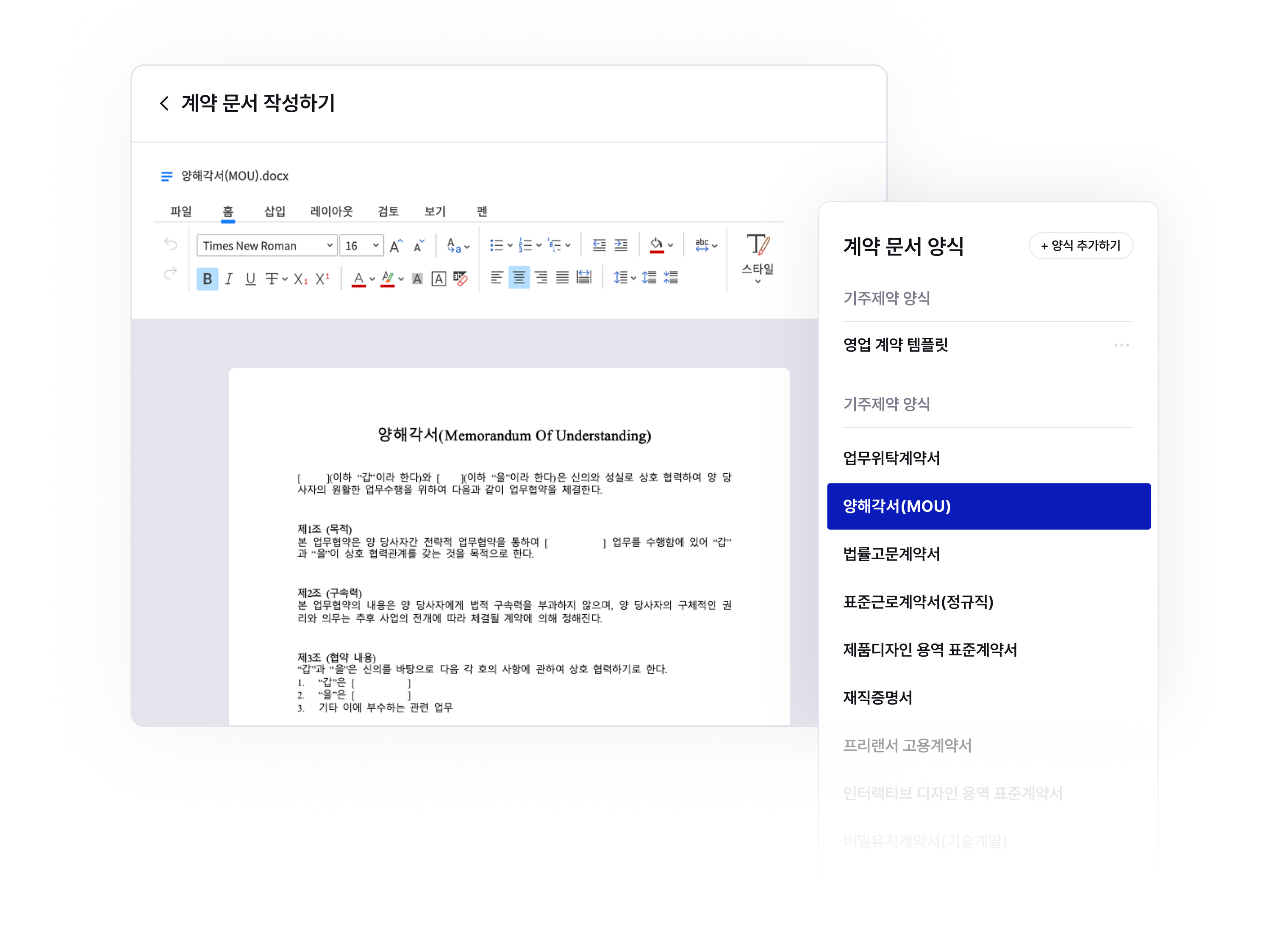Image resolution: width=1288 pixels, height=949 pixels.
Task: Apply text highlight color
Action: [x=388, y=280]
